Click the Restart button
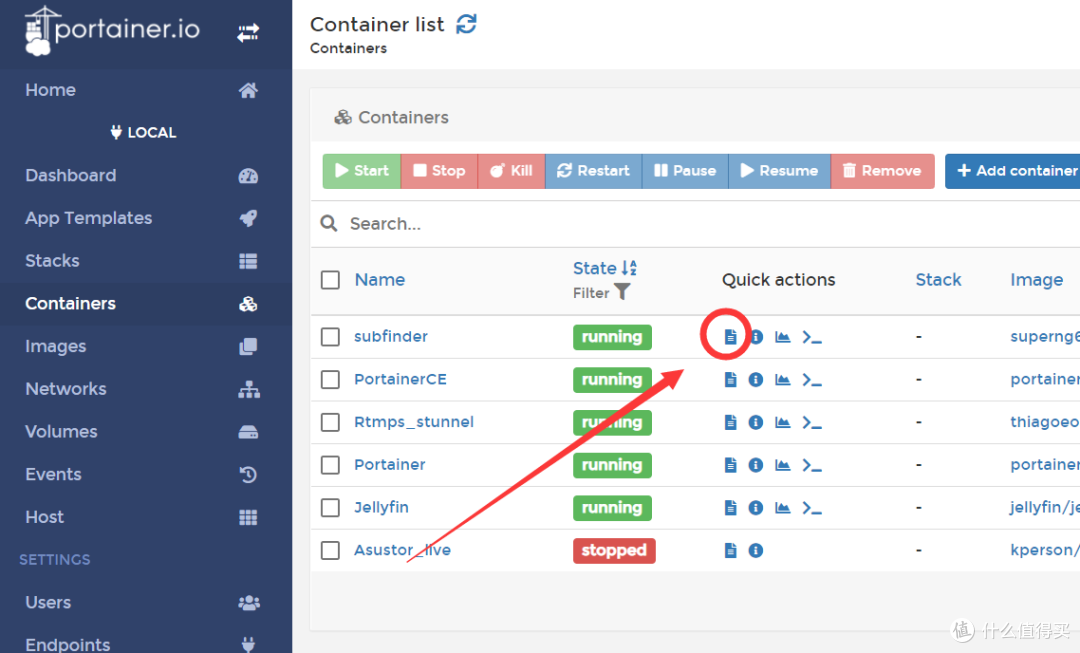 pyautogui.click(x=594, y=171)
